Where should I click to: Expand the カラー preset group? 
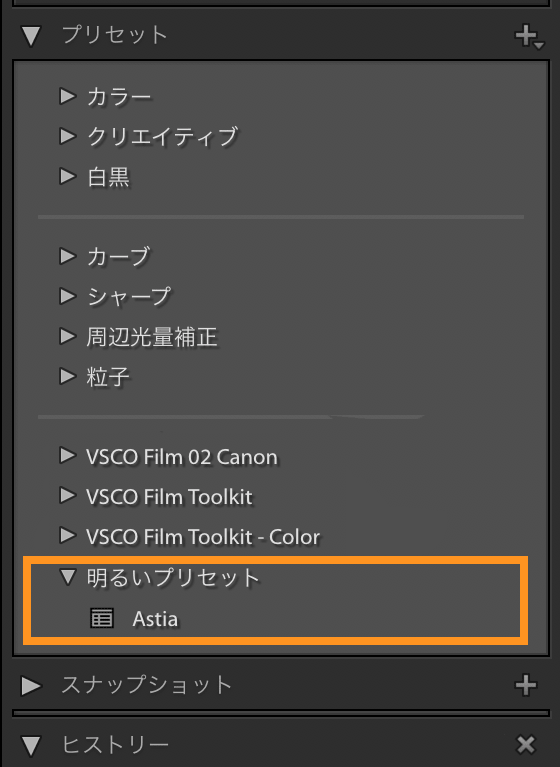[x=67, y=96]
